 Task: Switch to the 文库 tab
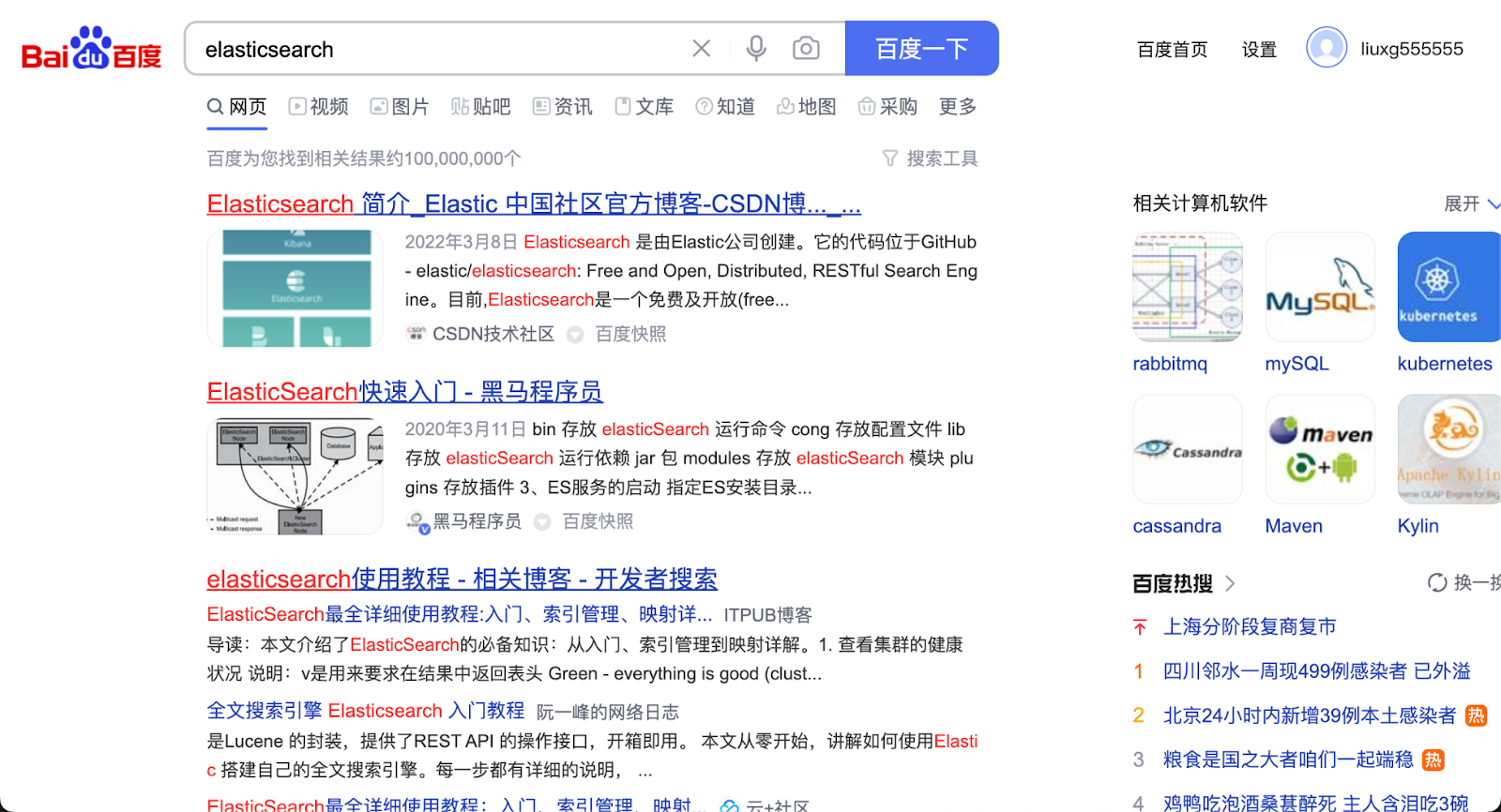pyautogui.click(x=644, y=107)
